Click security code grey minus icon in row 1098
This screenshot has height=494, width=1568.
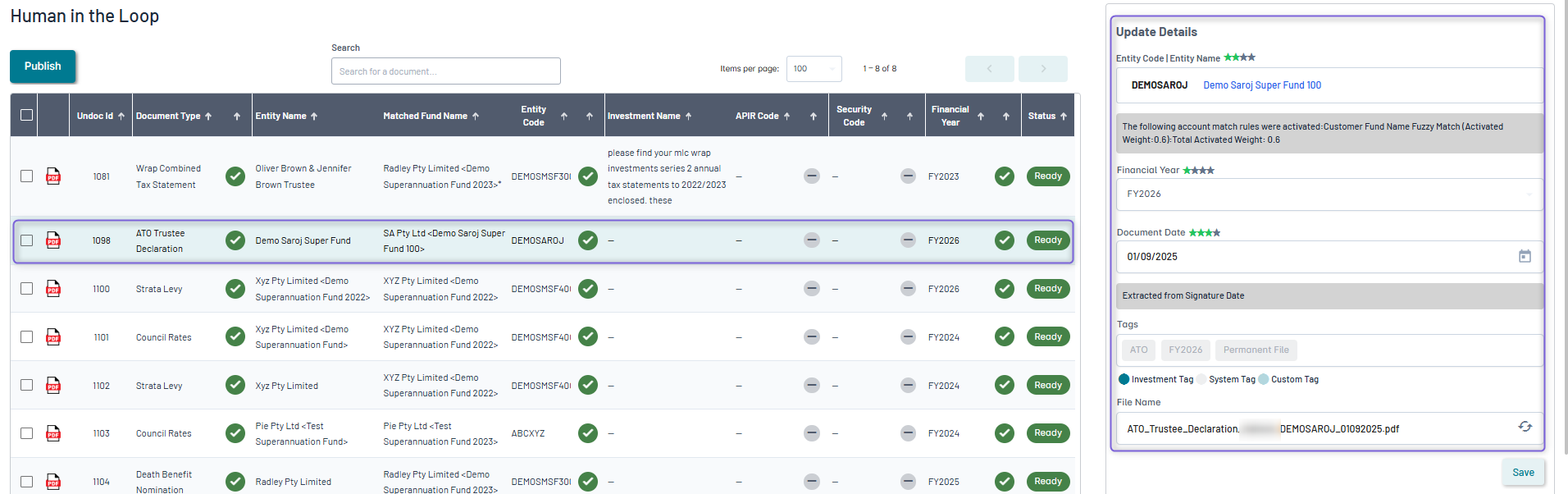click(x=908, y=240)
